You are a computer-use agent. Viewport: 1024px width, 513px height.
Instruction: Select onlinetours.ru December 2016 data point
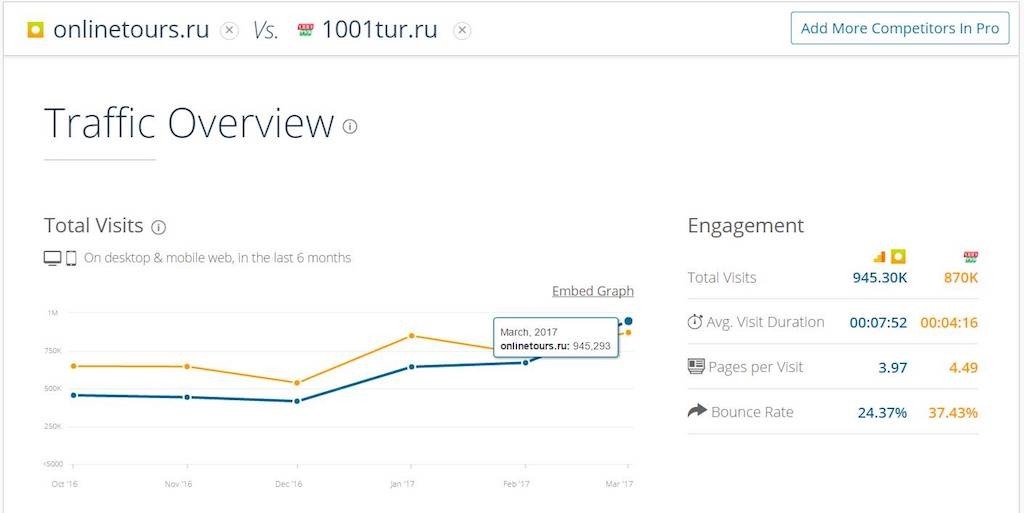click(297, 401)
